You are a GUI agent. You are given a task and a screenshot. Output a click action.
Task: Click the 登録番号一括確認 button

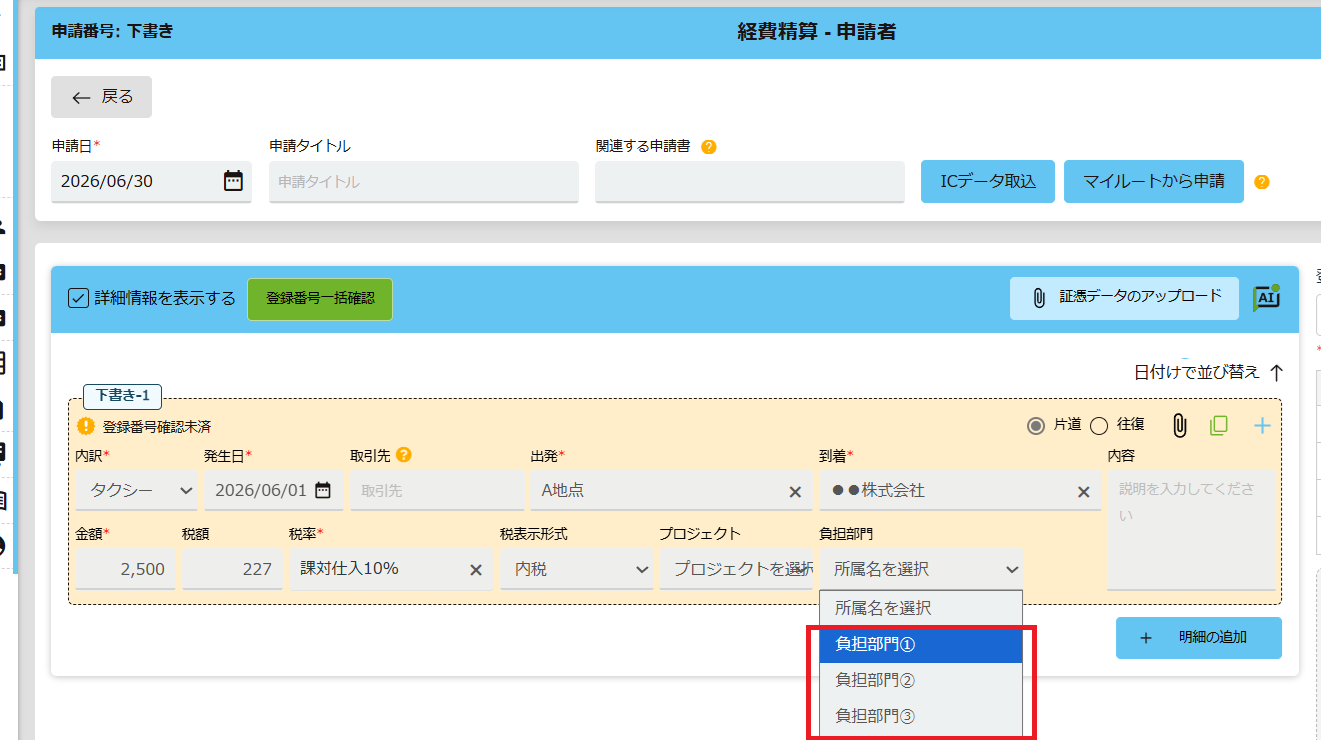pyautogui.click(x=320, y=299)
